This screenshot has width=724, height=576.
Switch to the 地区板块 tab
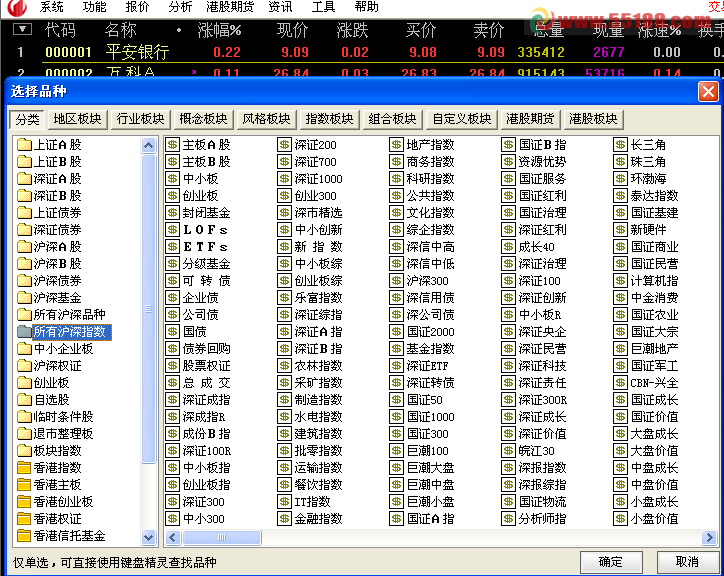tap(77, 119)
